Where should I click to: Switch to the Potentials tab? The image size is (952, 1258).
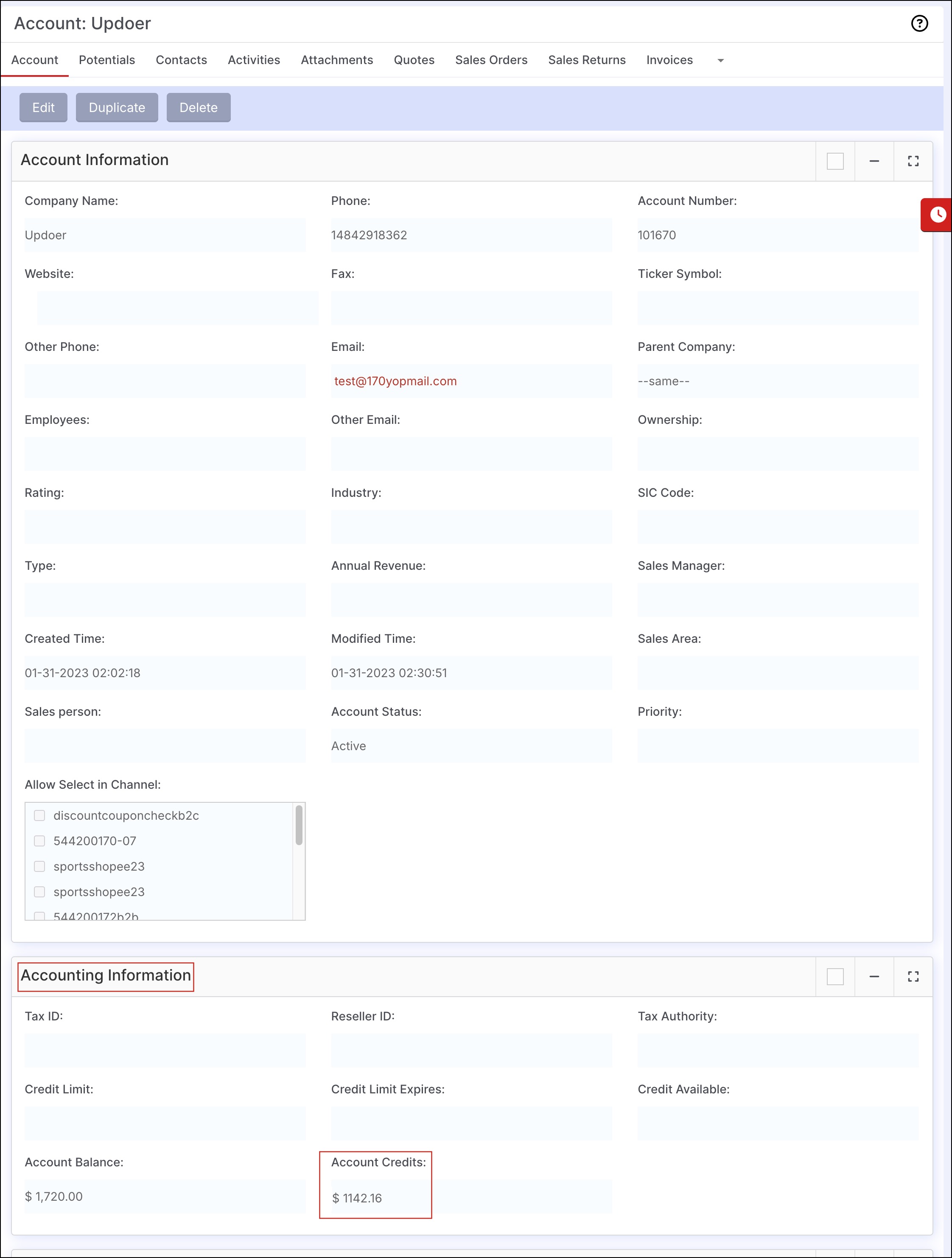click(x=107, y=60)
